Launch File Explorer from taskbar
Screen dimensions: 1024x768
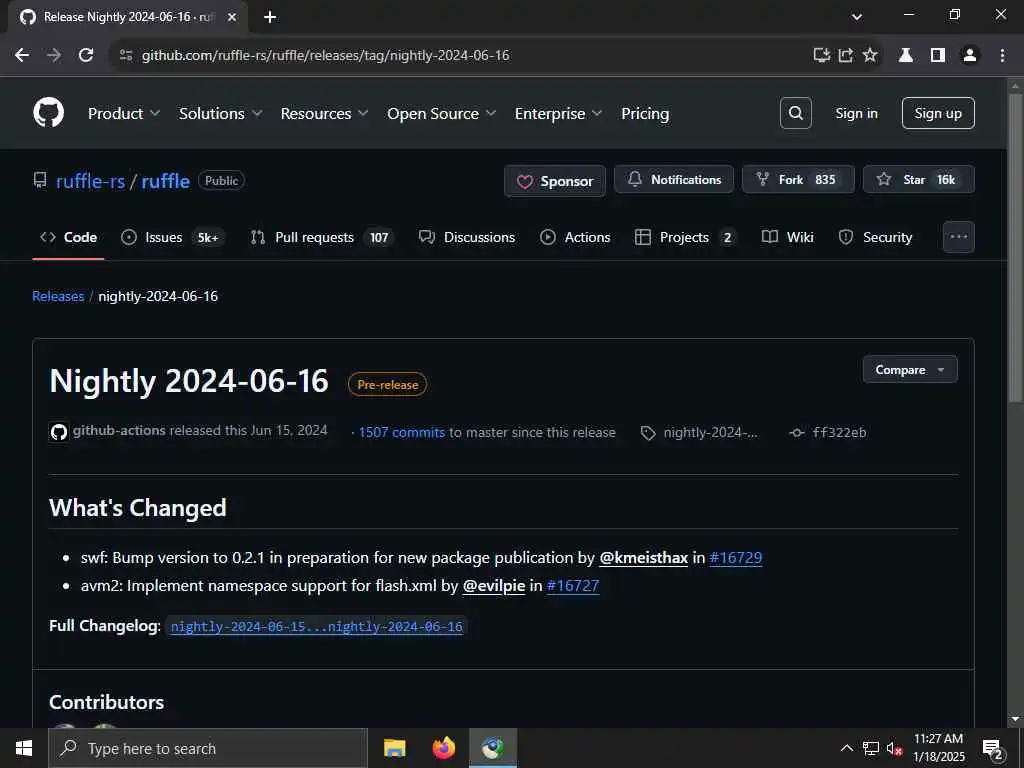point(394,748)
